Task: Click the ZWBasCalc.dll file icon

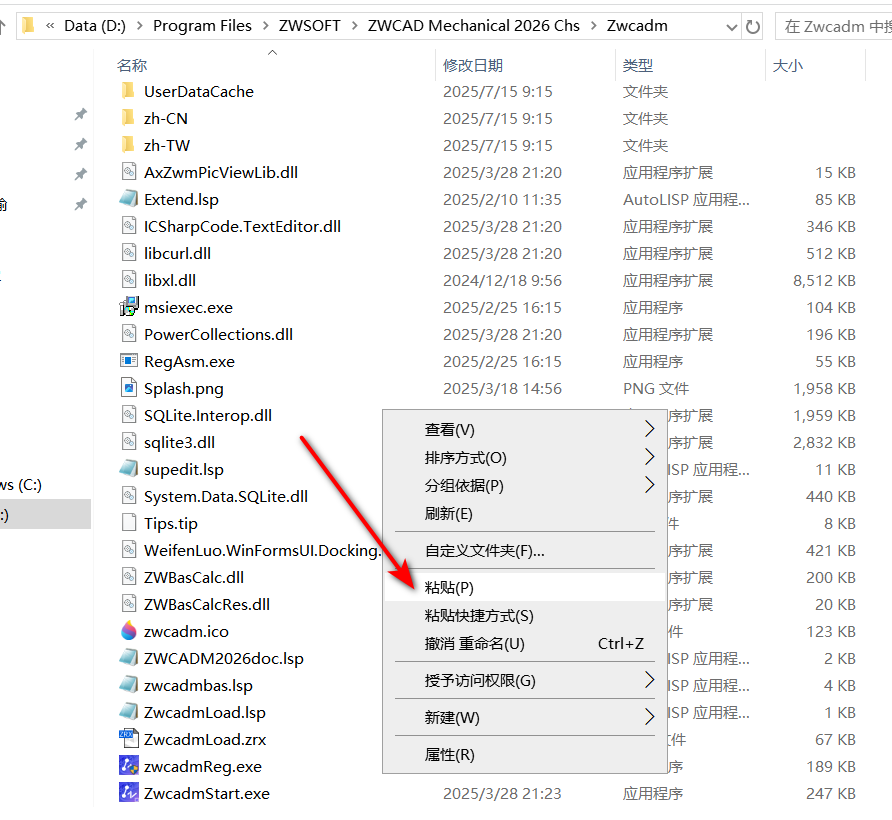Action: point(129,577)
